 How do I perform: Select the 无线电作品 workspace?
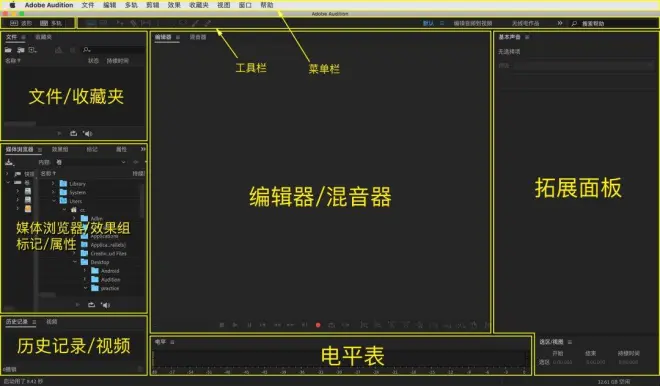click(x=525, y=23)
